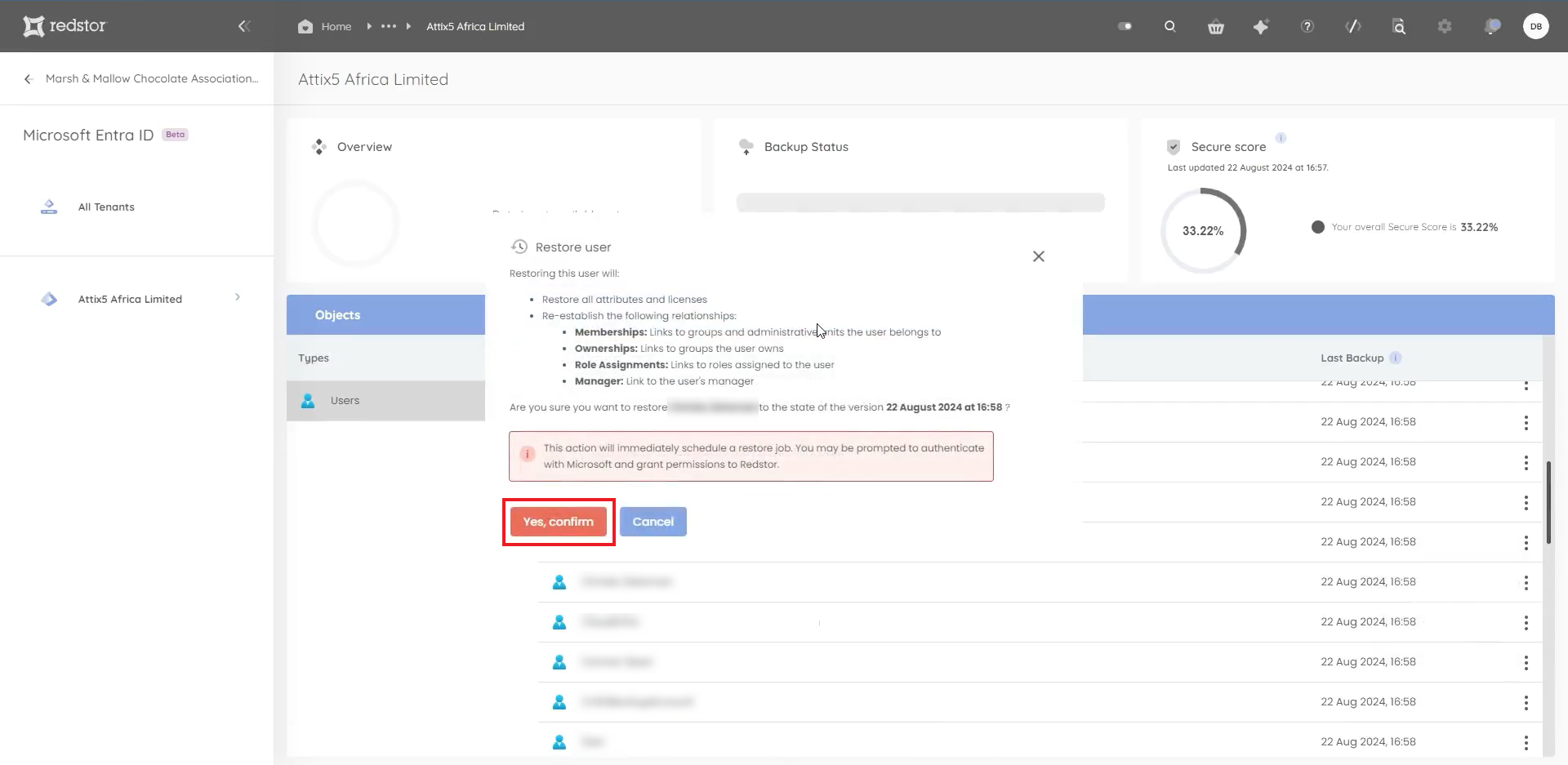
Task: Switch to the Objects tab
Action: 337,315
